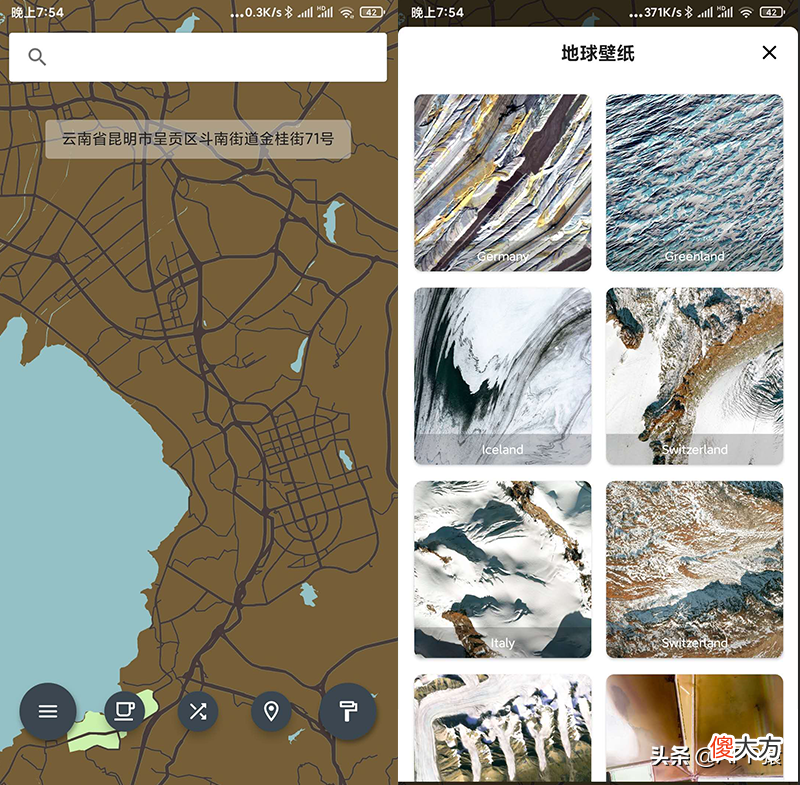Tap the Wi-Fi icon in left status bar
This screenshot has height=785, width=800.
click(347, 13)
